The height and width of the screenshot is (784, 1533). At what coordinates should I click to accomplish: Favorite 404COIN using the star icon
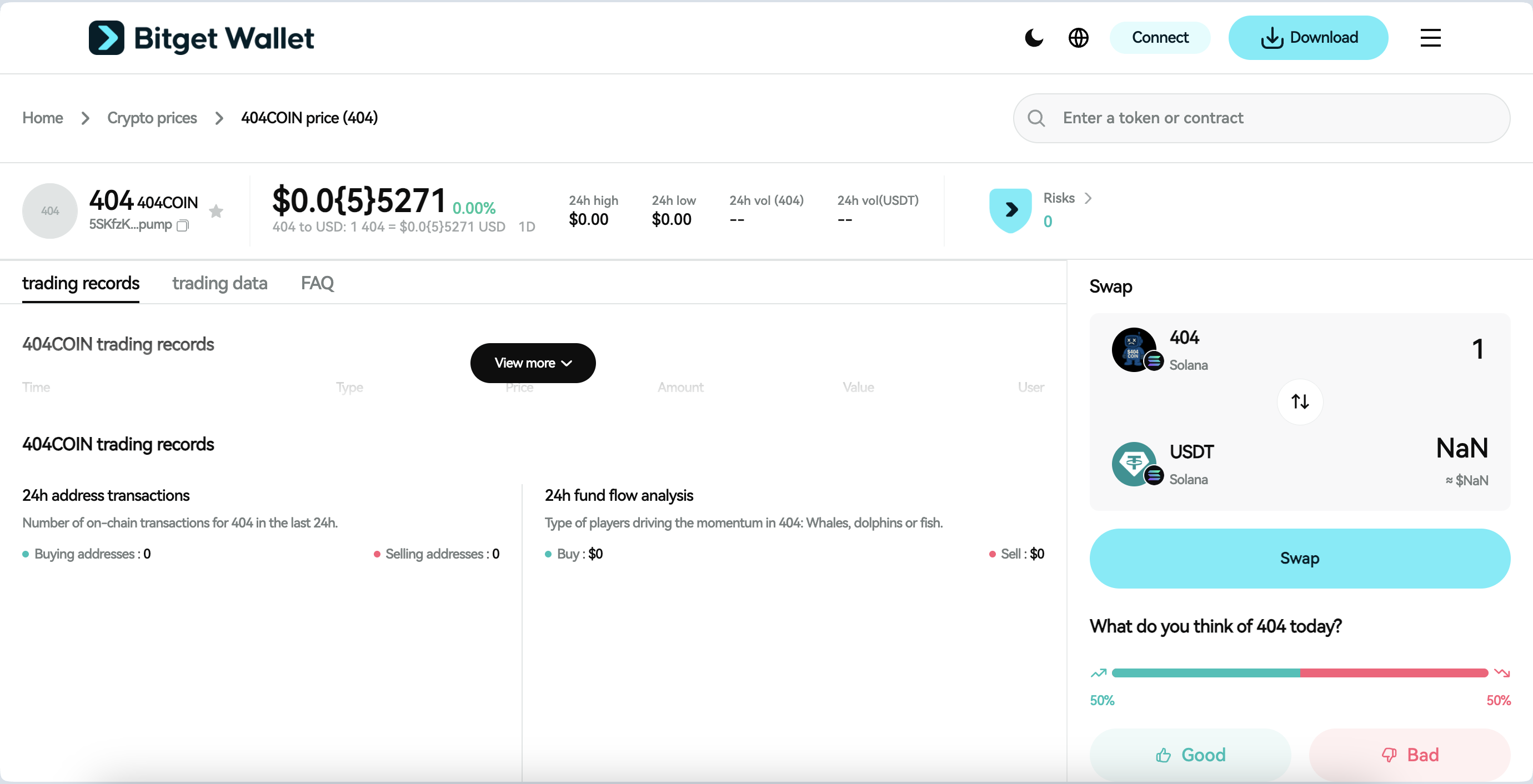(x=216, y=212)
